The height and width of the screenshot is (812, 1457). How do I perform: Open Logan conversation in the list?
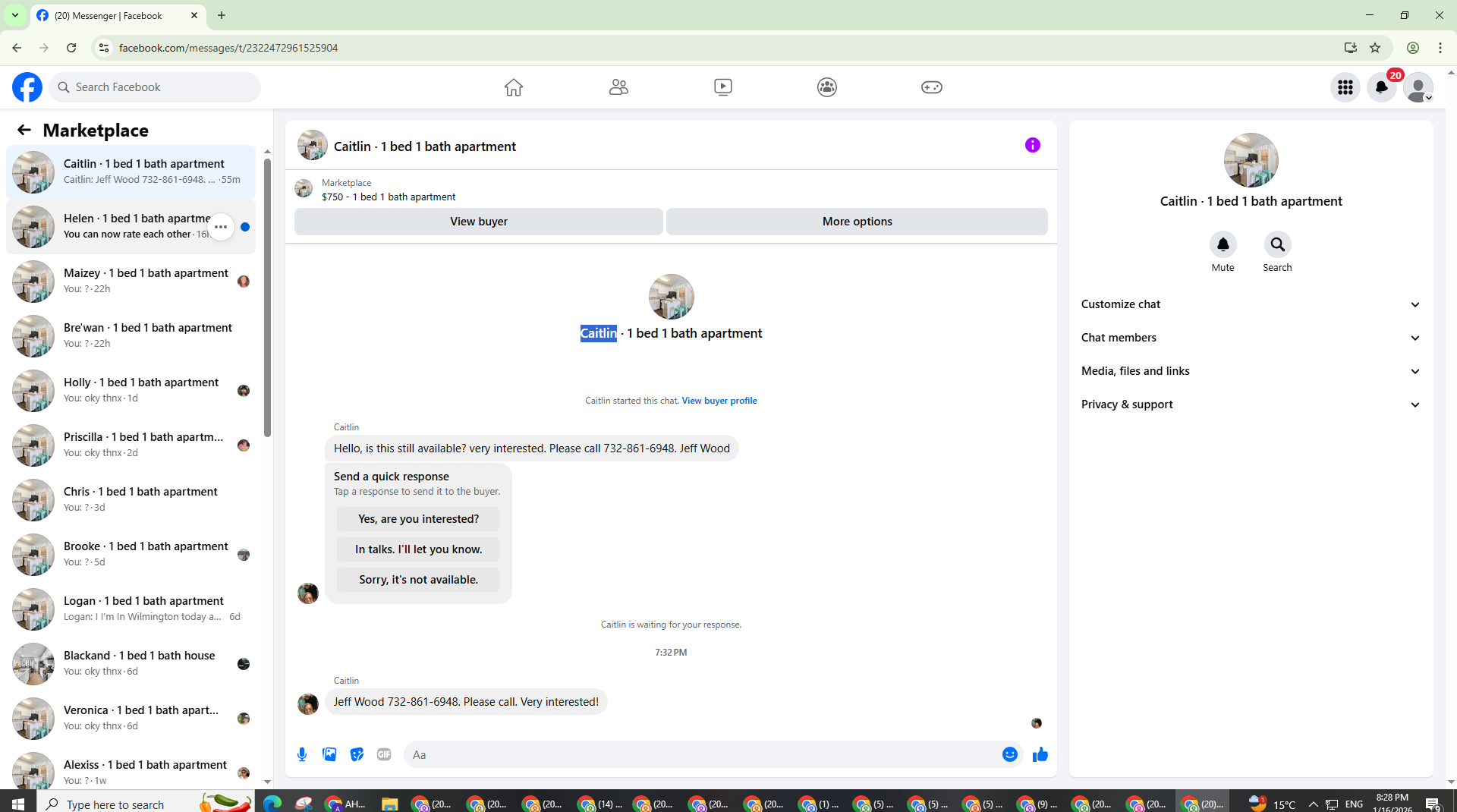pos(131,609)
